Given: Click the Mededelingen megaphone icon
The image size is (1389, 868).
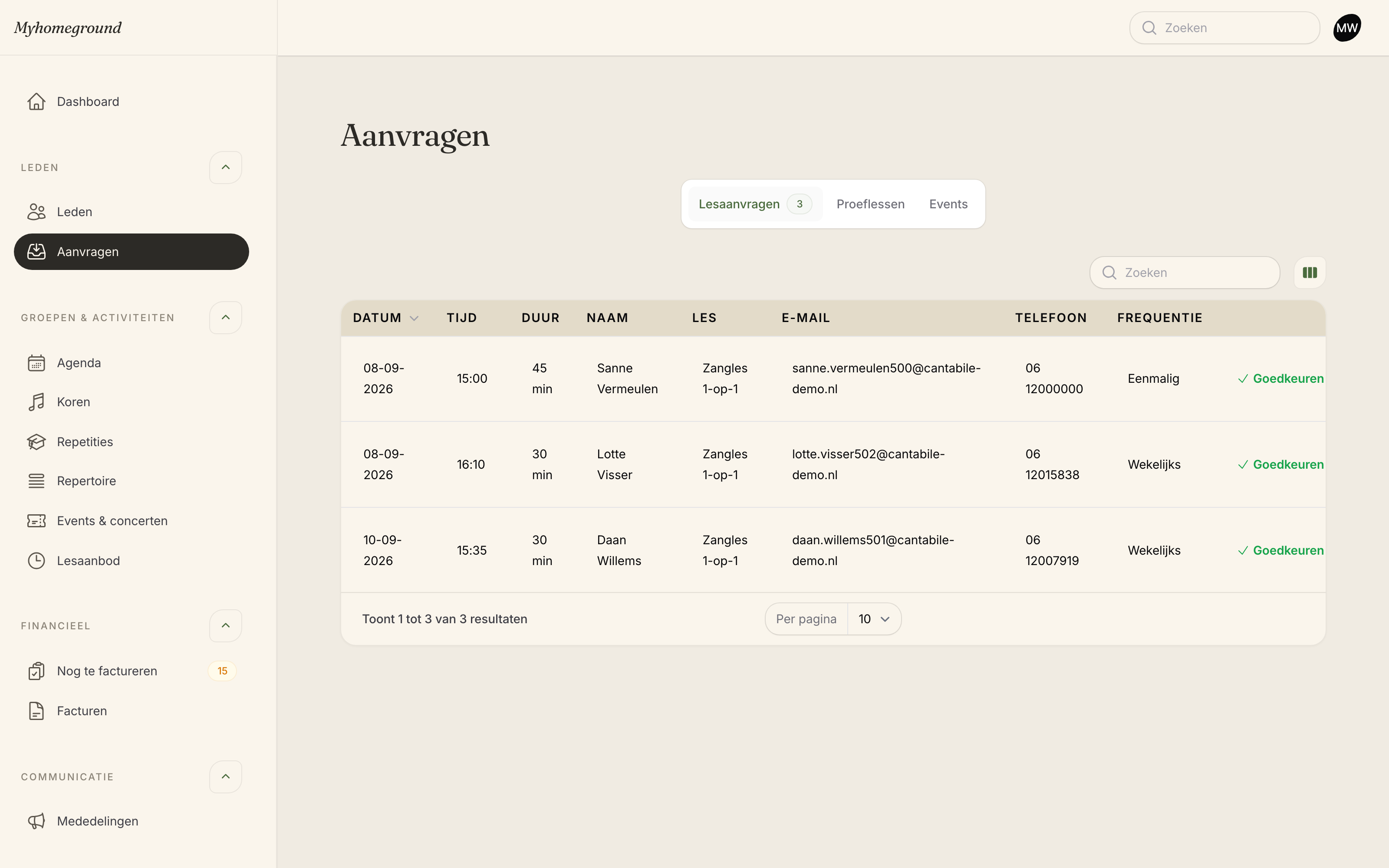Looking at the screenshot, I should click(36, 821).
